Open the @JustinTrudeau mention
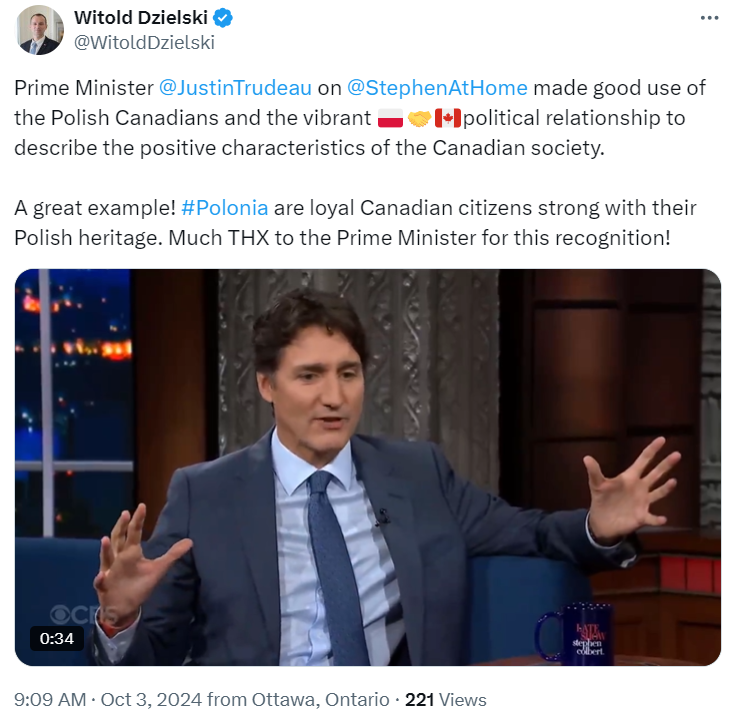 point(235,88)
